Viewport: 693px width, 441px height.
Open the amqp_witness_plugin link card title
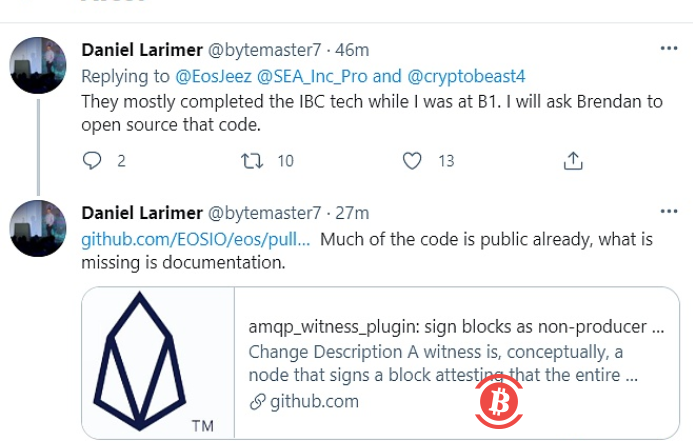pyautogui.click(x=456, y=327)
